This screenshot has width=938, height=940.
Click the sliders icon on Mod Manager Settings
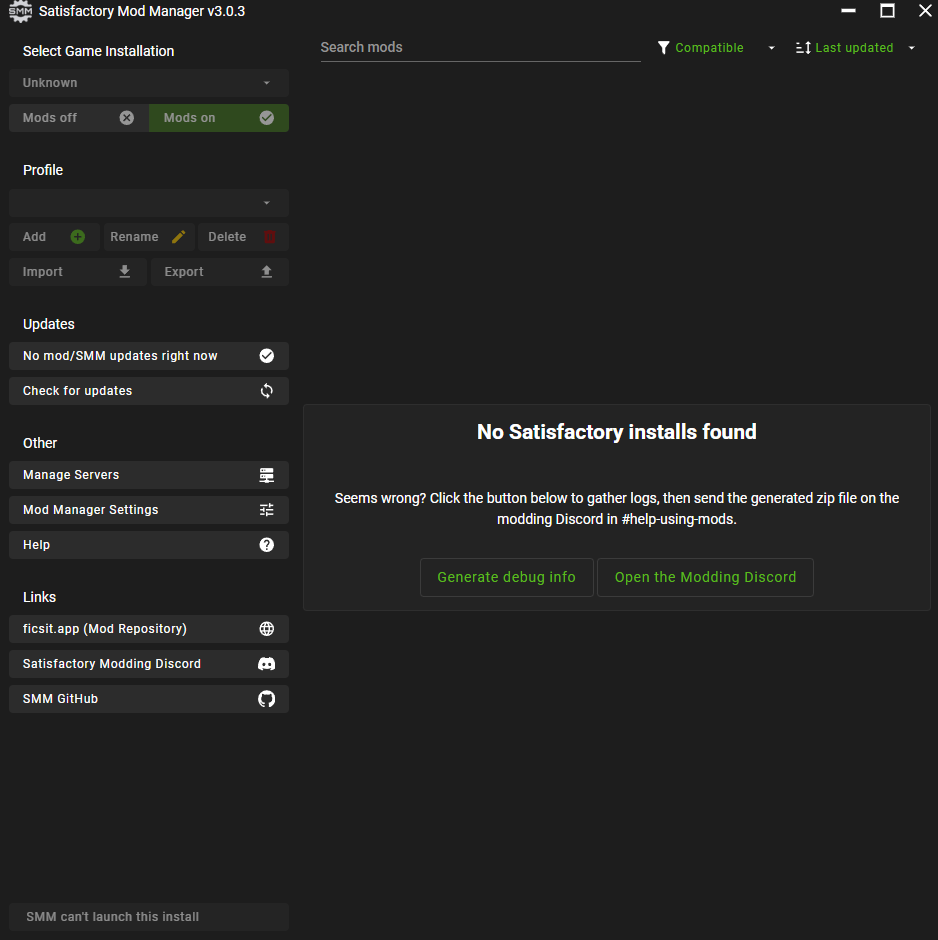pyautogui.click(x=267, y=510)
